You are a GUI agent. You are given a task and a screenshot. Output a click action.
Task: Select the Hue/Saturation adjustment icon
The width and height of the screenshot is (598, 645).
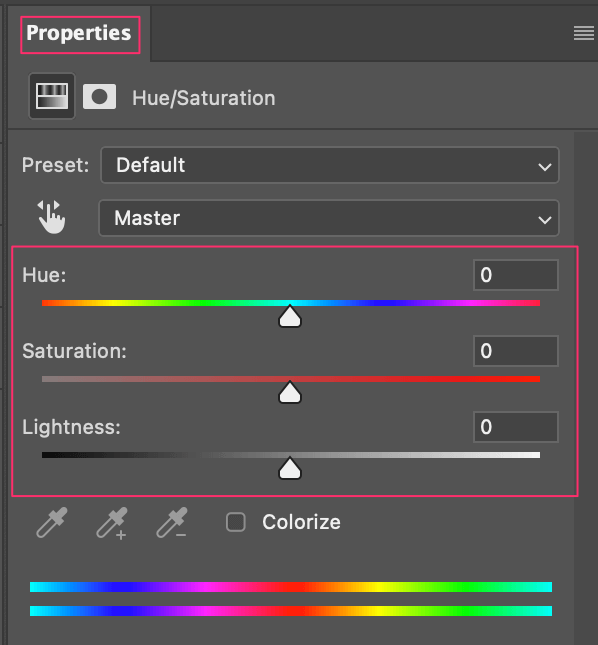pyautogui.click(x=52, y=96)
